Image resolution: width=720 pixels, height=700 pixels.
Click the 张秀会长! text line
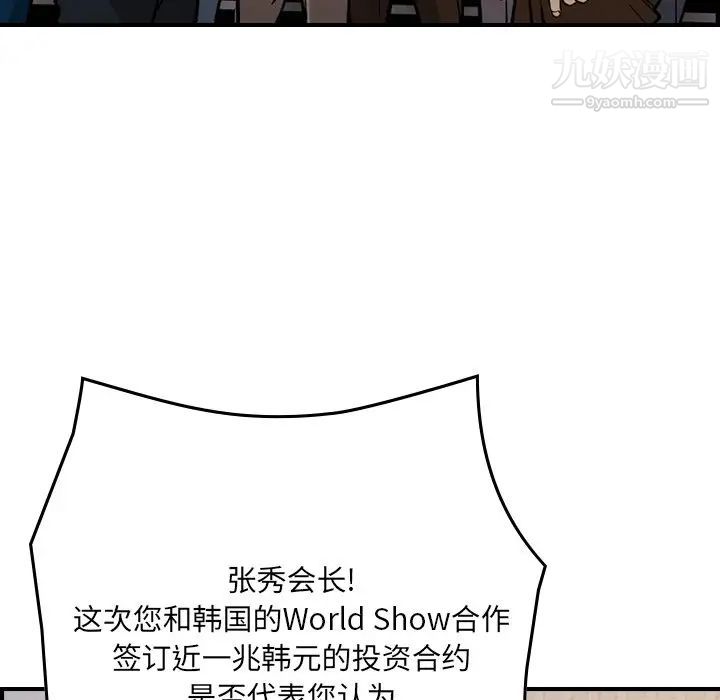(291, 579)
